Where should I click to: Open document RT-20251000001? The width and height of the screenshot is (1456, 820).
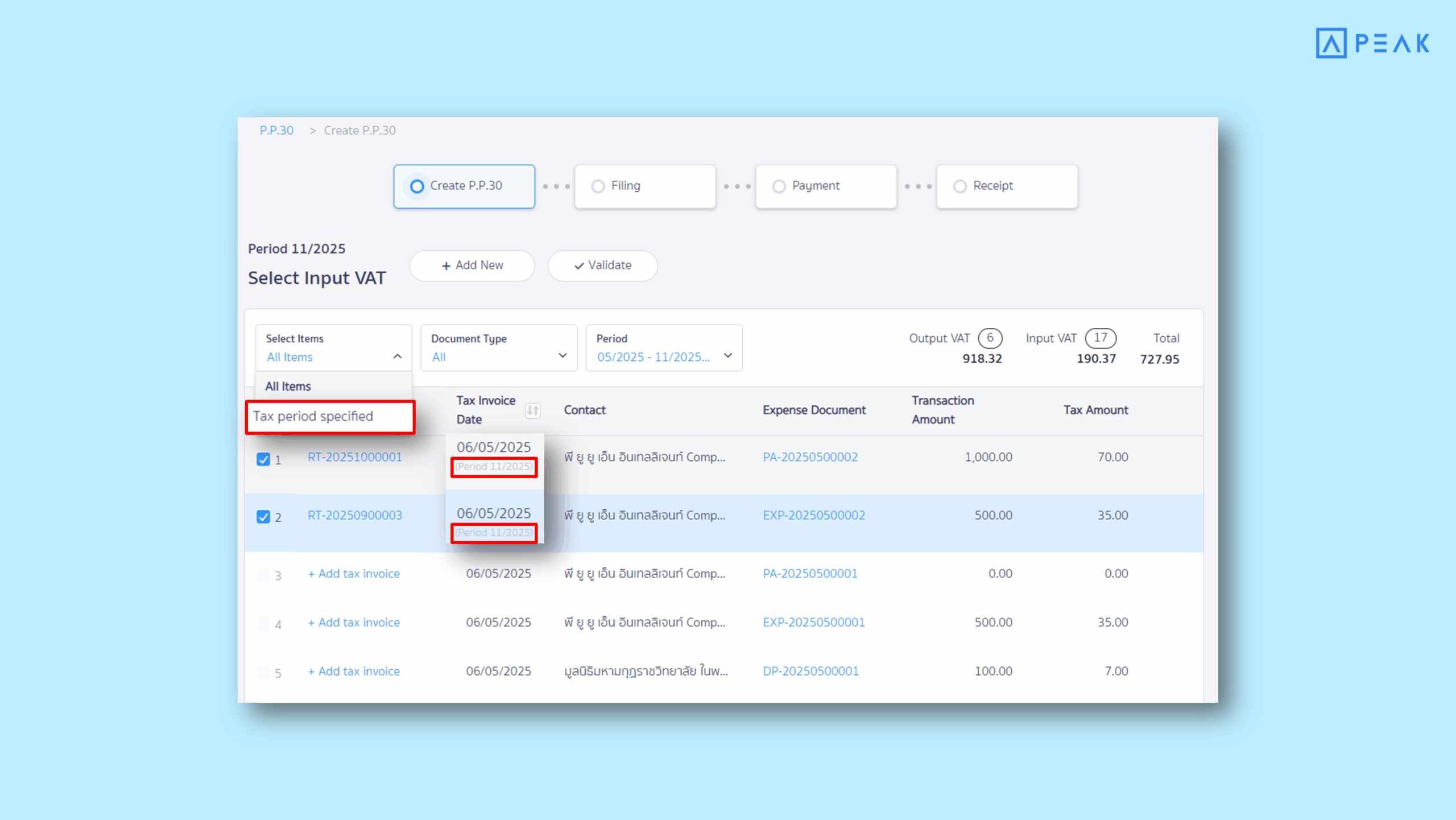[x=354, y=457]
